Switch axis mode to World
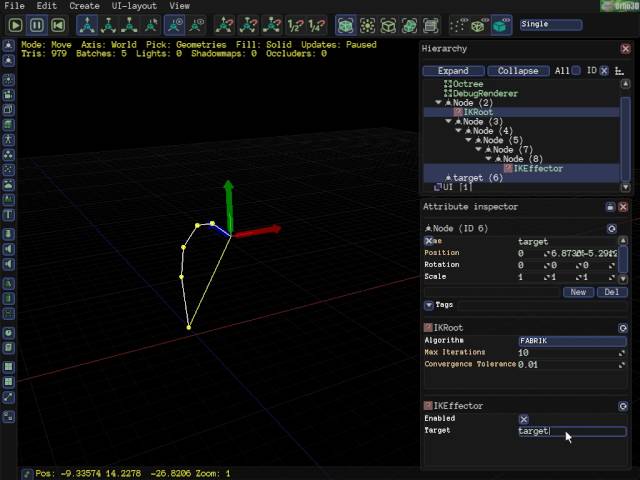 175,25
